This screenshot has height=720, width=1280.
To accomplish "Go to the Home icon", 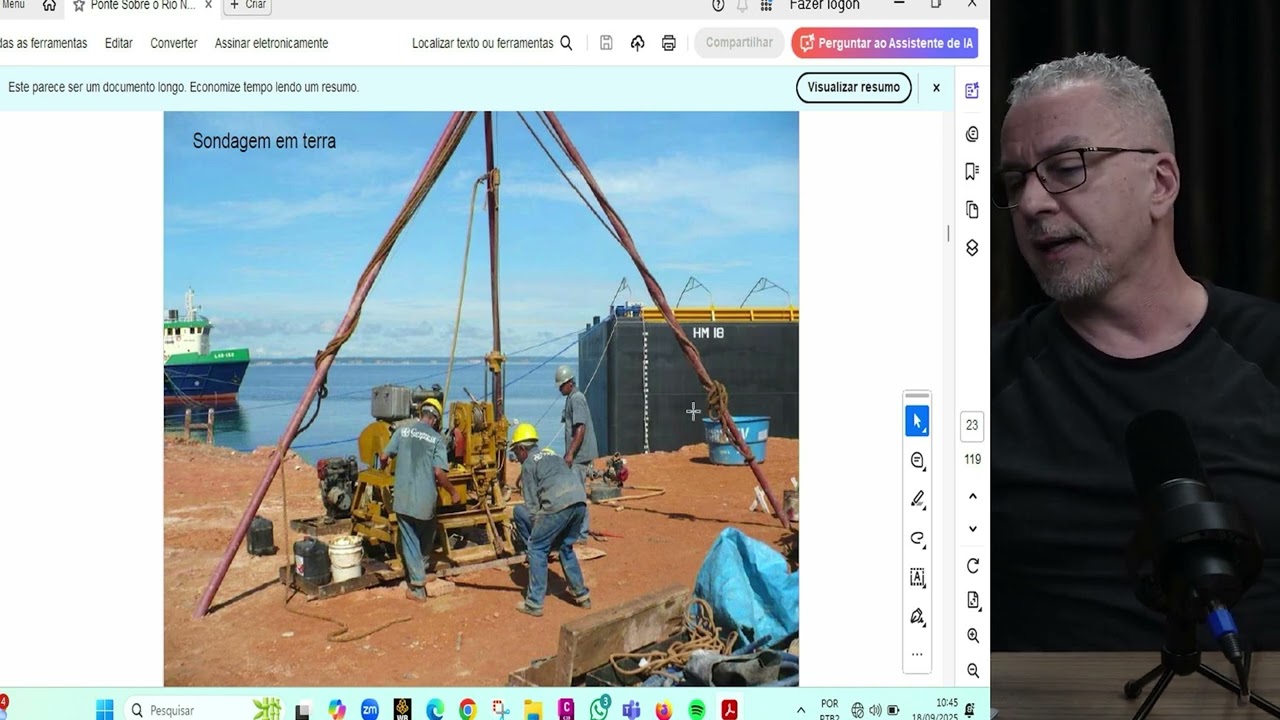I will tap(49, 5).
